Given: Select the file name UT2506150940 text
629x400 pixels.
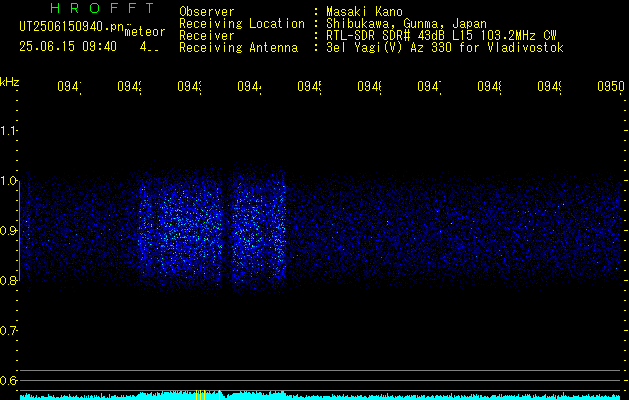Looking at the screenshot, I should click(x=72, y=27).
